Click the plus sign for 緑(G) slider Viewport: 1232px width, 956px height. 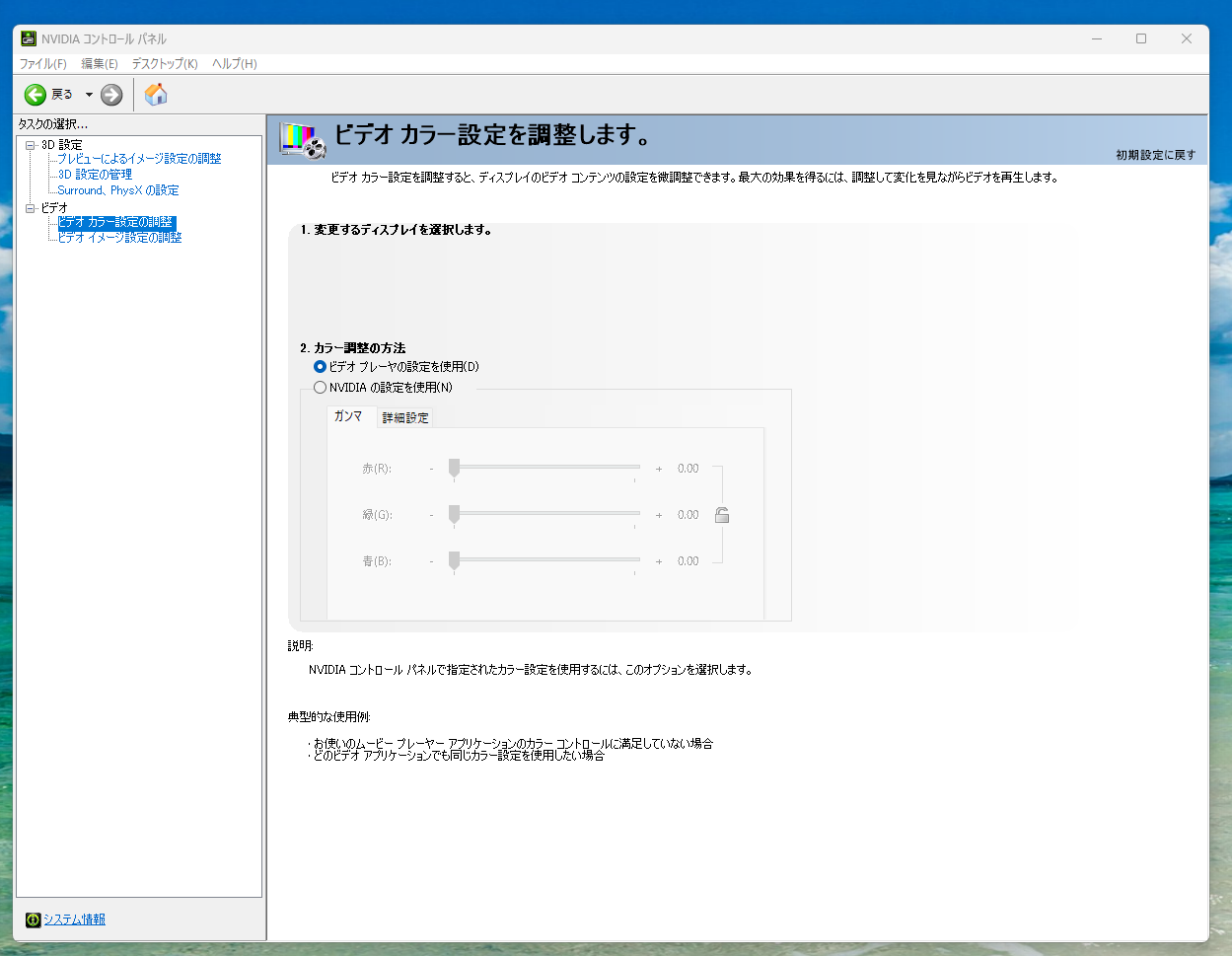click(x=659, y=515)
